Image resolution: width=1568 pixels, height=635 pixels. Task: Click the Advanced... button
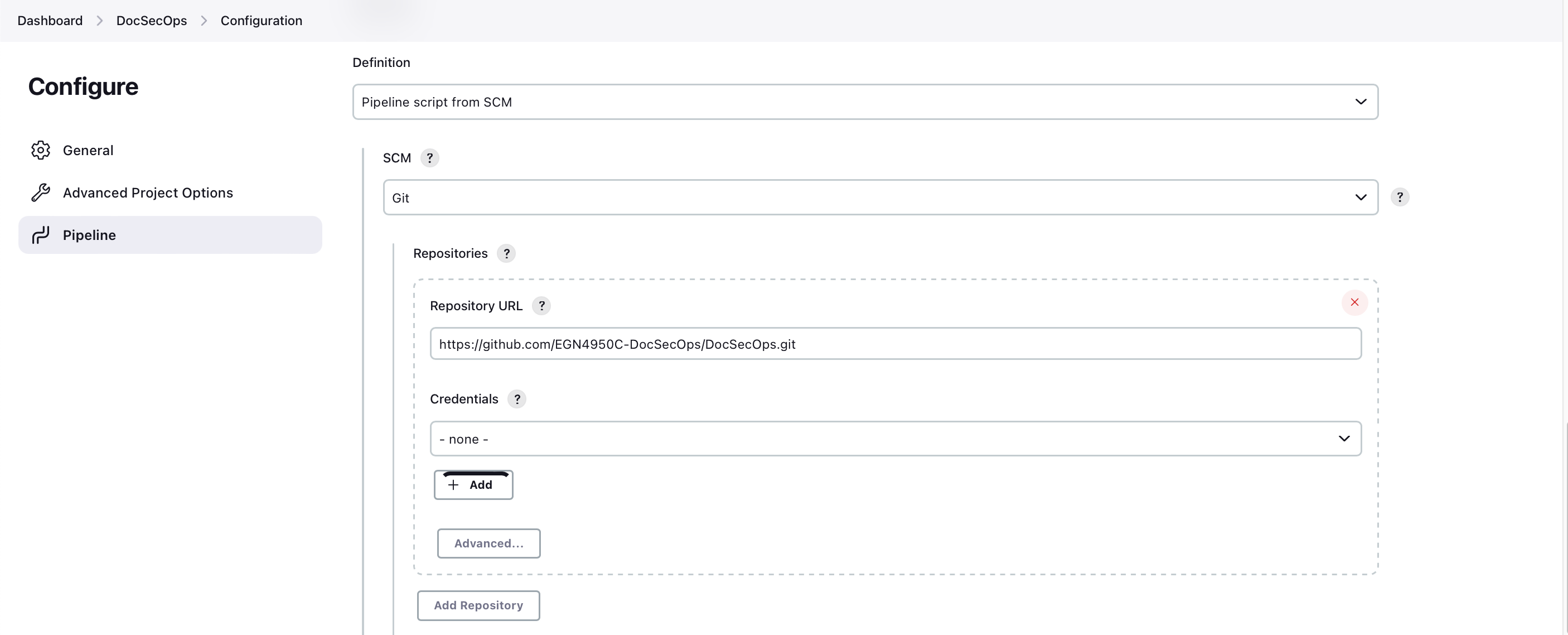click(x=488, y=543)
